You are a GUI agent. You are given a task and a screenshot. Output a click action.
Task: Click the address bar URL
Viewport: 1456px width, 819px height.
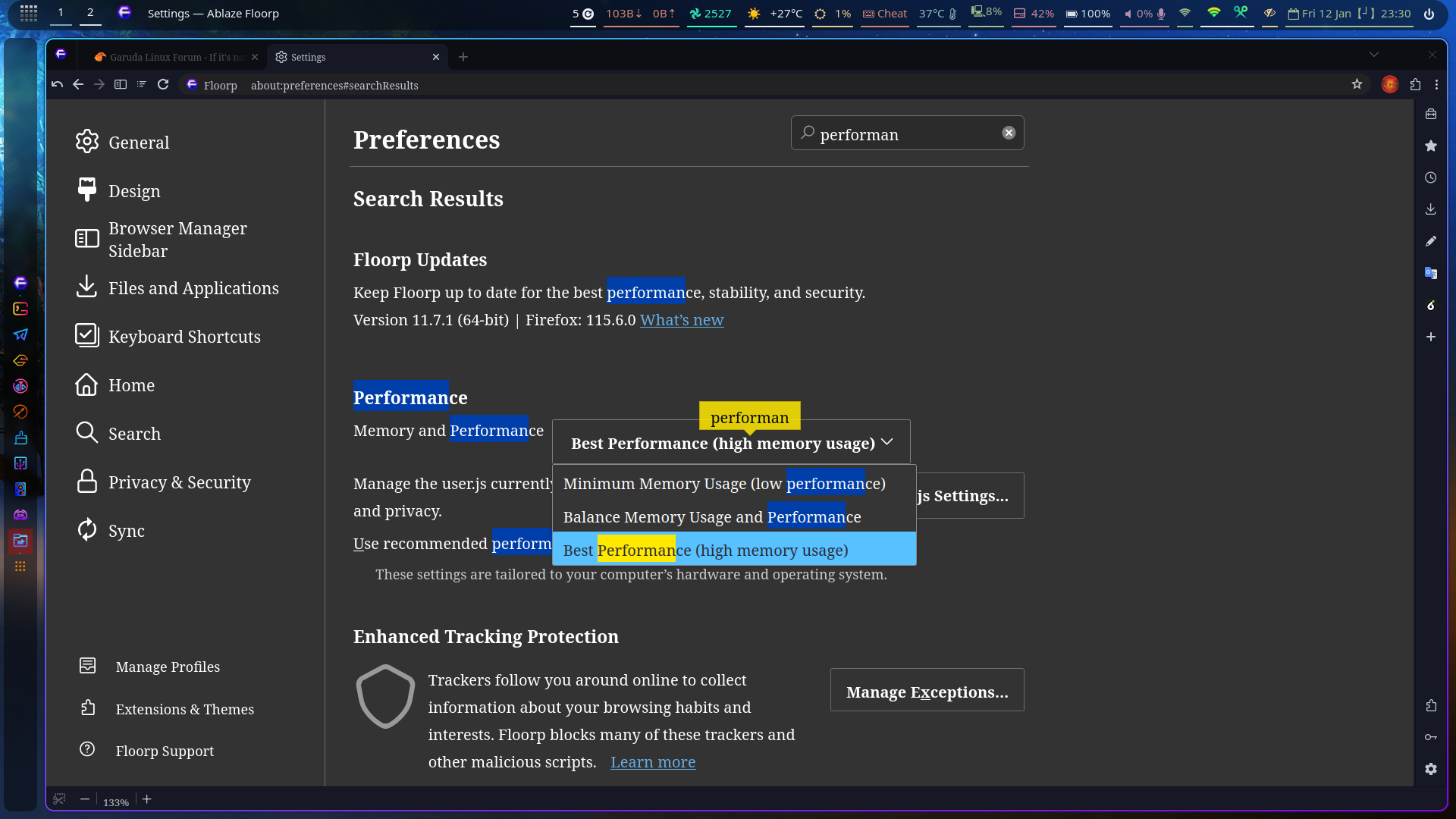coord(334,86)
